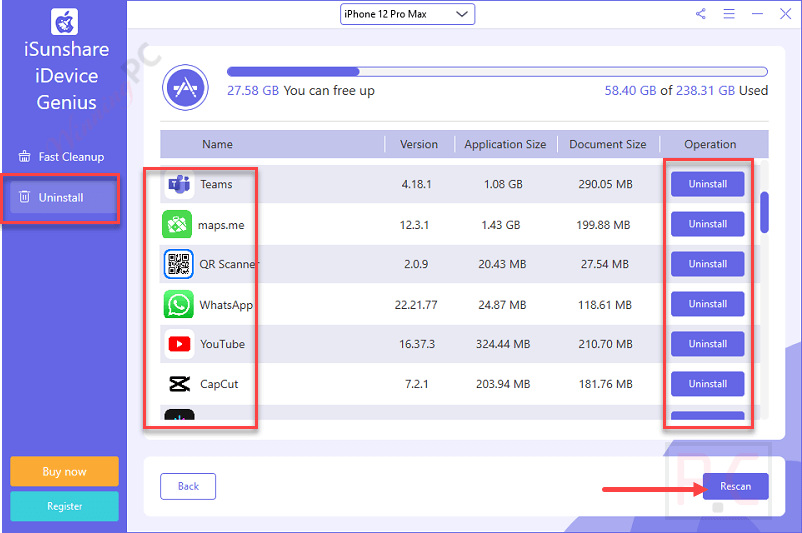Viewport: 802px width, 533px height.
Task: Click the Fast Cleanup broom icon
Action: (25, 157)
